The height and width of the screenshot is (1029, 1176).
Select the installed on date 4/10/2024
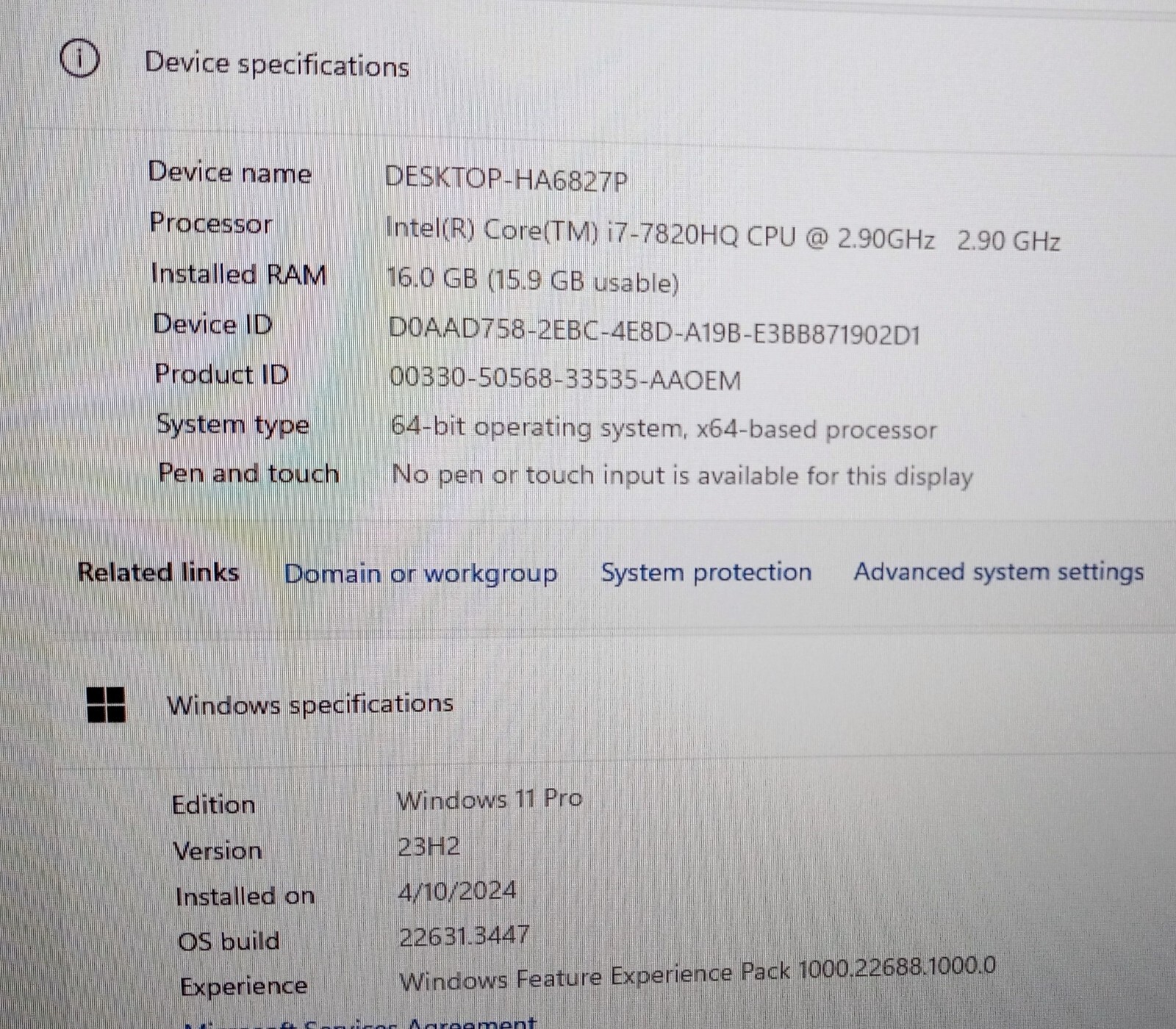click(x=457, y=892)
